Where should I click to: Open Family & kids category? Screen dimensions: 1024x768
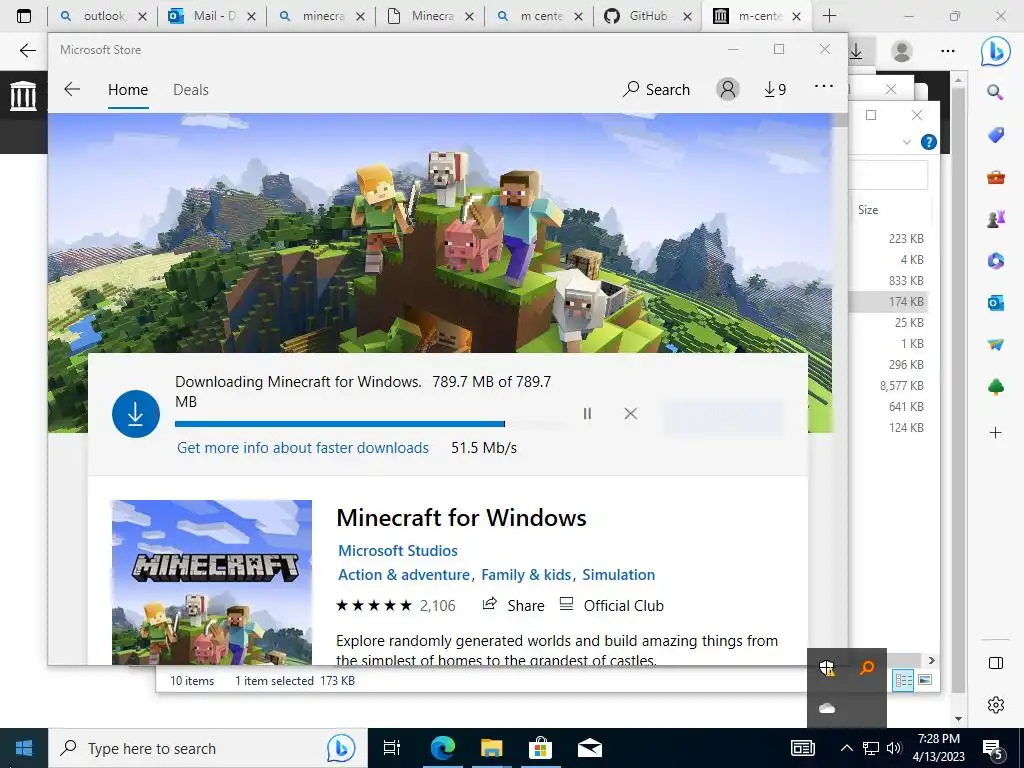coord(526,575)
